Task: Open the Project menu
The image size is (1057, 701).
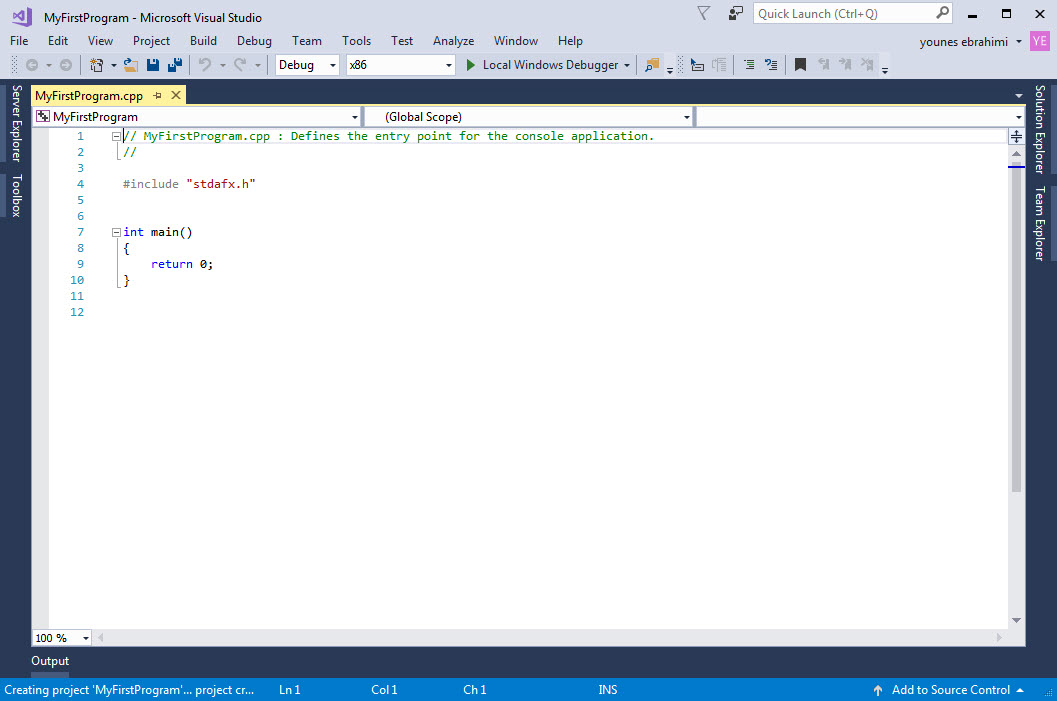Action: [x=151, y=41]
